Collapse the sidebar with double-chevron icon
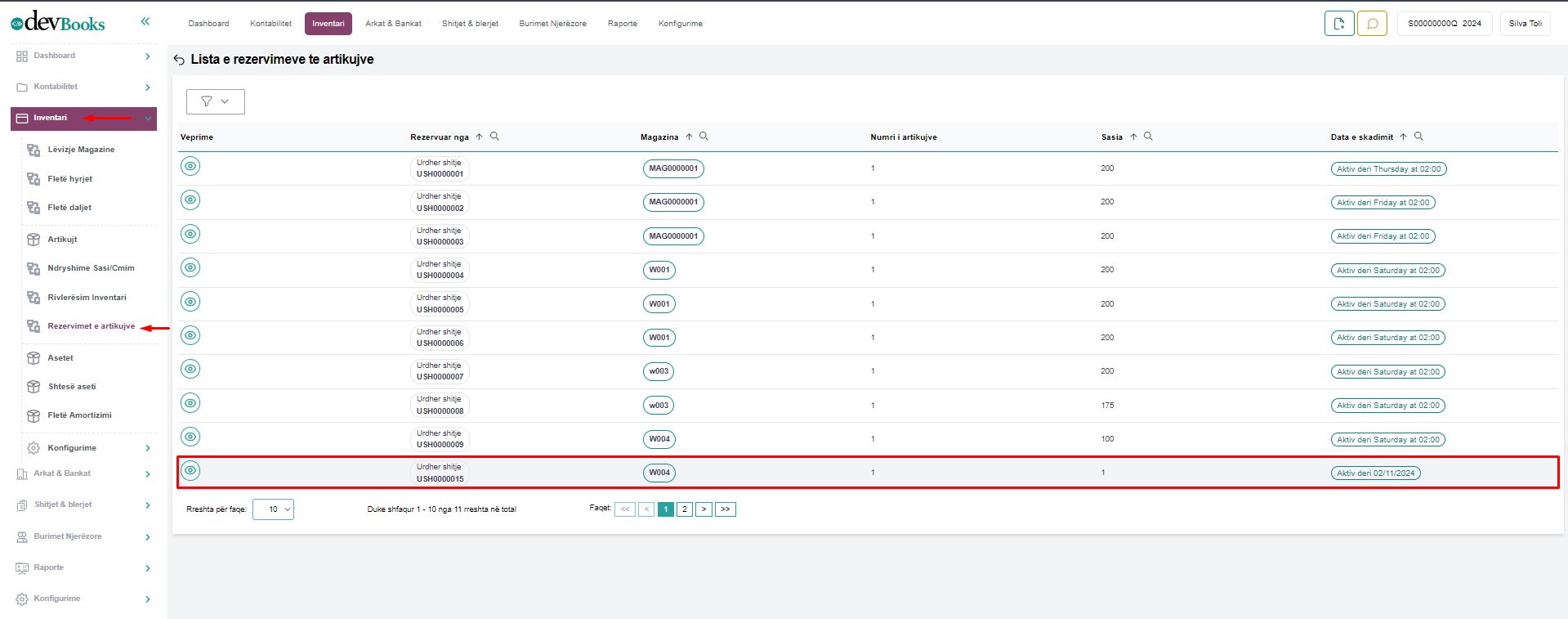The width and height of the screenshot is (1568, 619). click(145, 21)
